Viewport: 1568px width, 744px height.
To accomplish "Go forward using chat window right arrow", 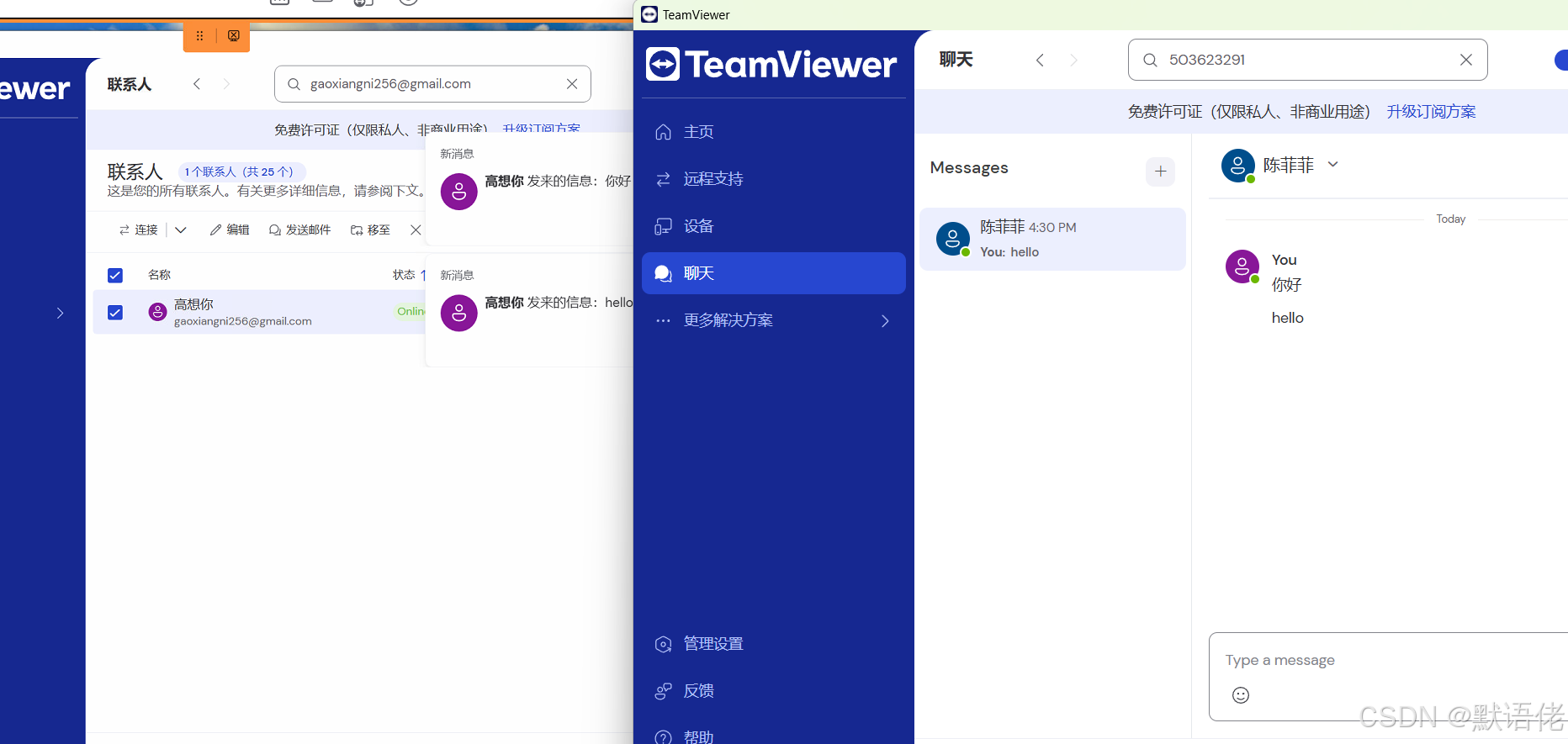I will (x=1073, y=60).
